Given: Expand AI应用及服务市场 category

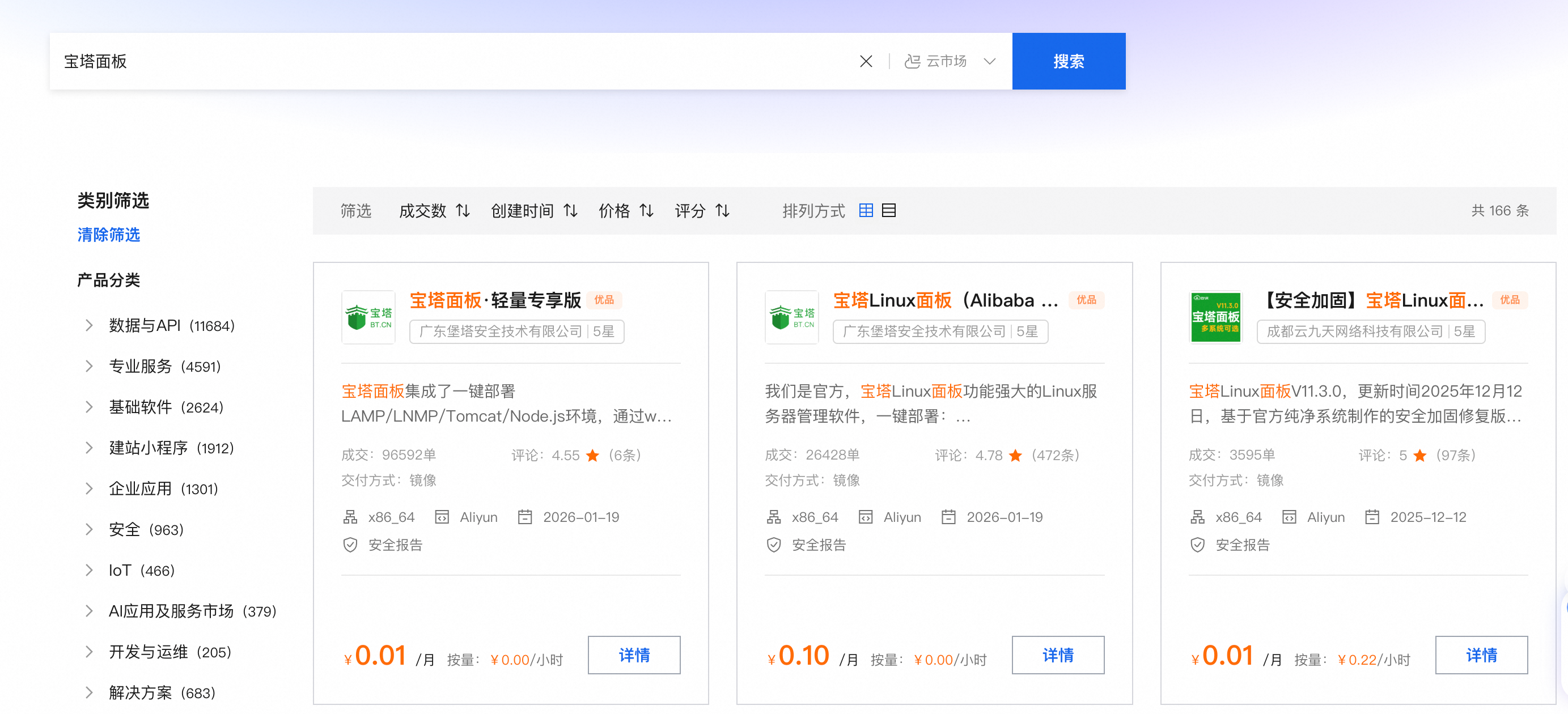Looking at the screenshot, I should coord(90,611).
